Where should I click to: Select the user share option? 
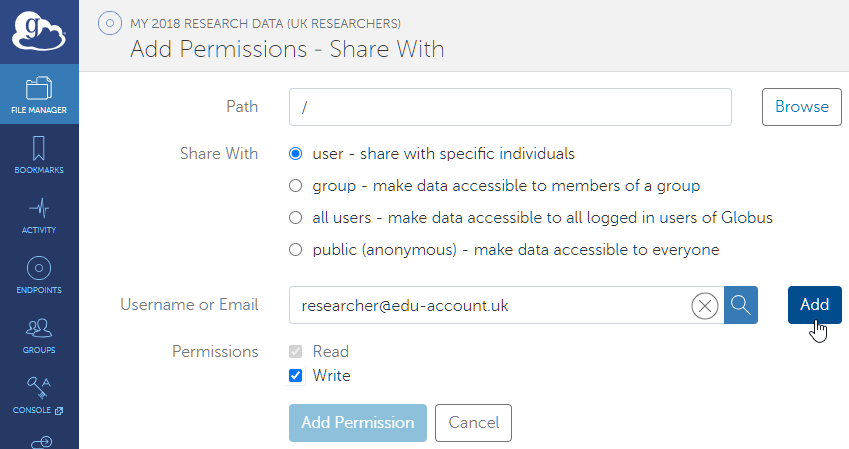295,154
